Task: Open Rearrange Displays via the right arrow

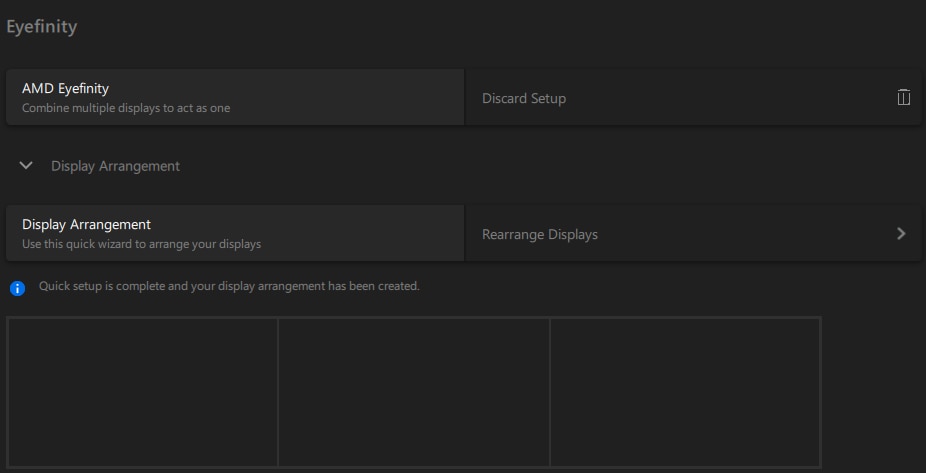Action: click(x=901, y=234)
